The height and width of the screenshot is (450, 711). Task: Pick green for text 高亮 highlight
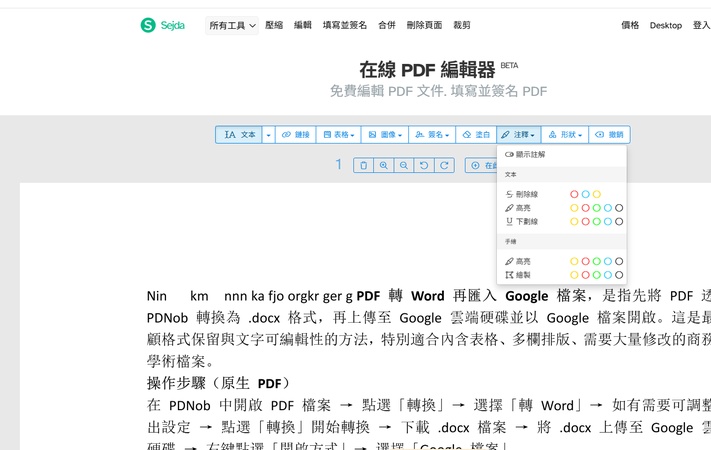pos(597,208)
